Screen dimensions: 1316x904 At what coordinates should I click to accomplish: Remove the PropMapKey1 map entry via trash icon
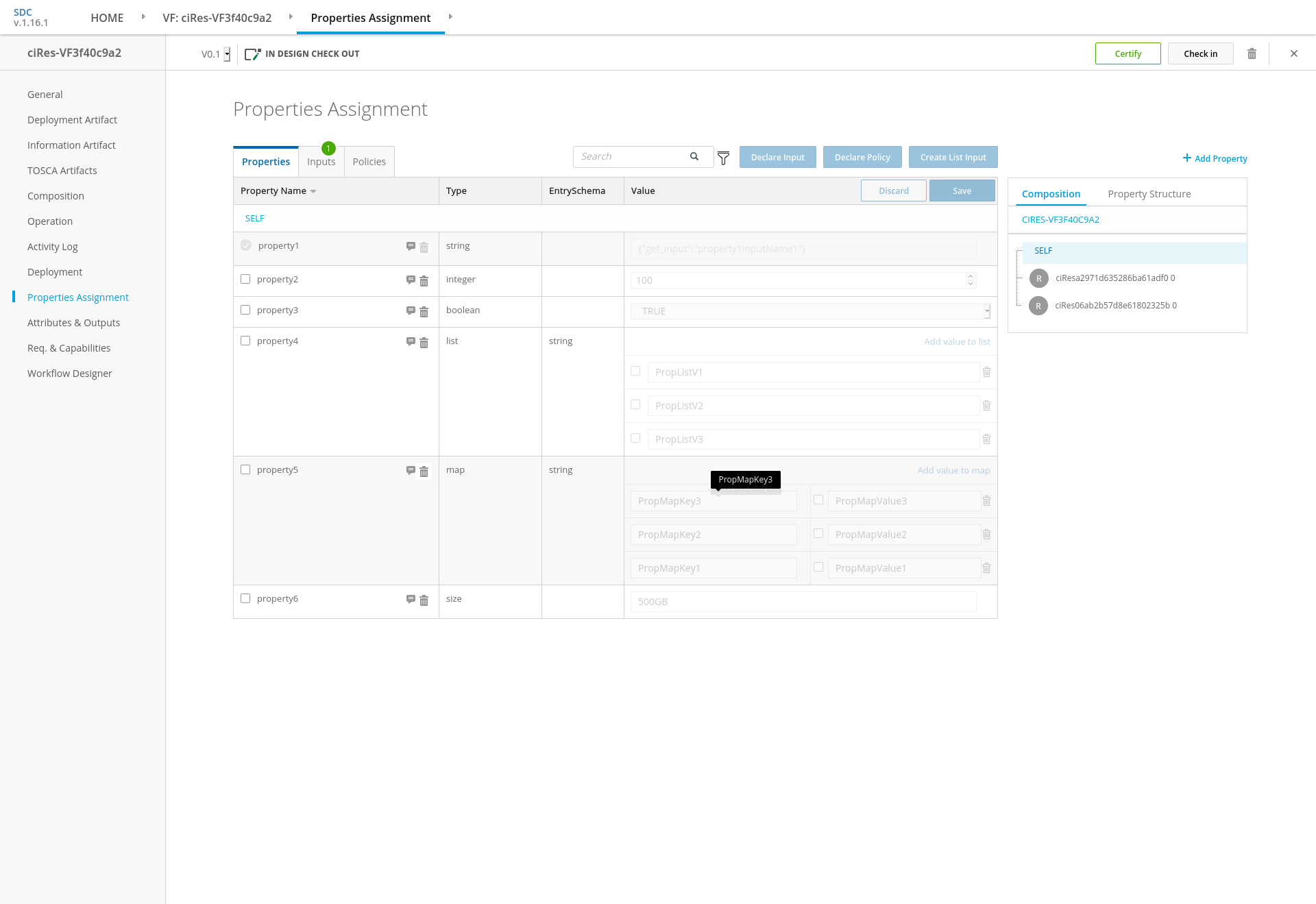tap(986, 568)
